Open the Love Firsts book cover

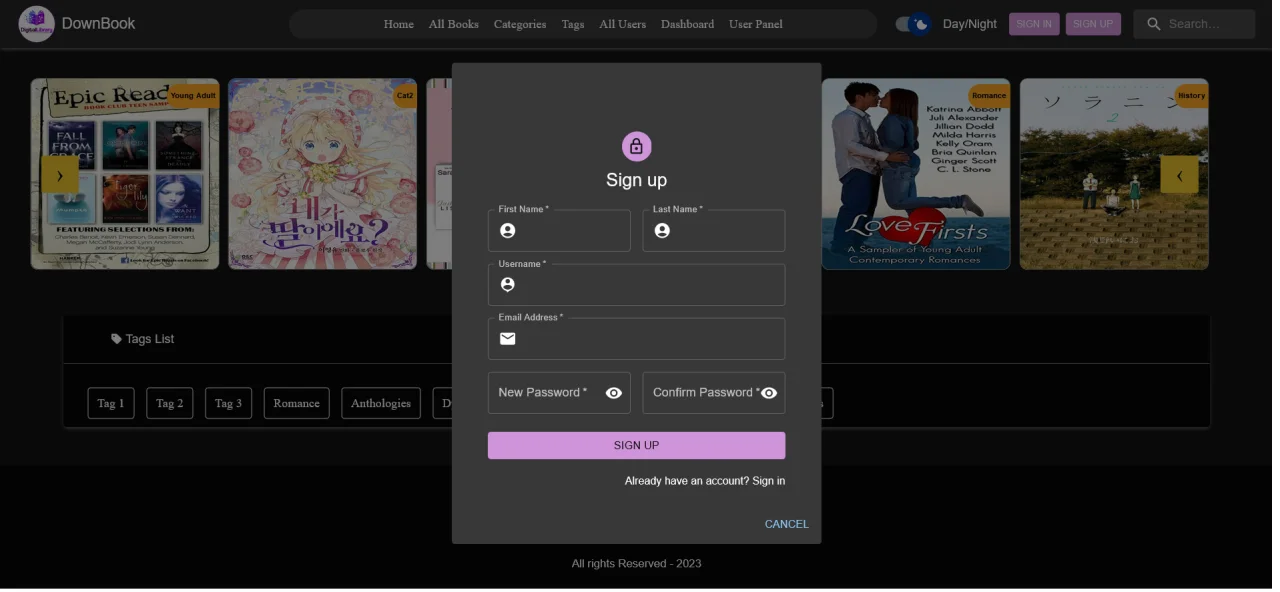[916, 174]
